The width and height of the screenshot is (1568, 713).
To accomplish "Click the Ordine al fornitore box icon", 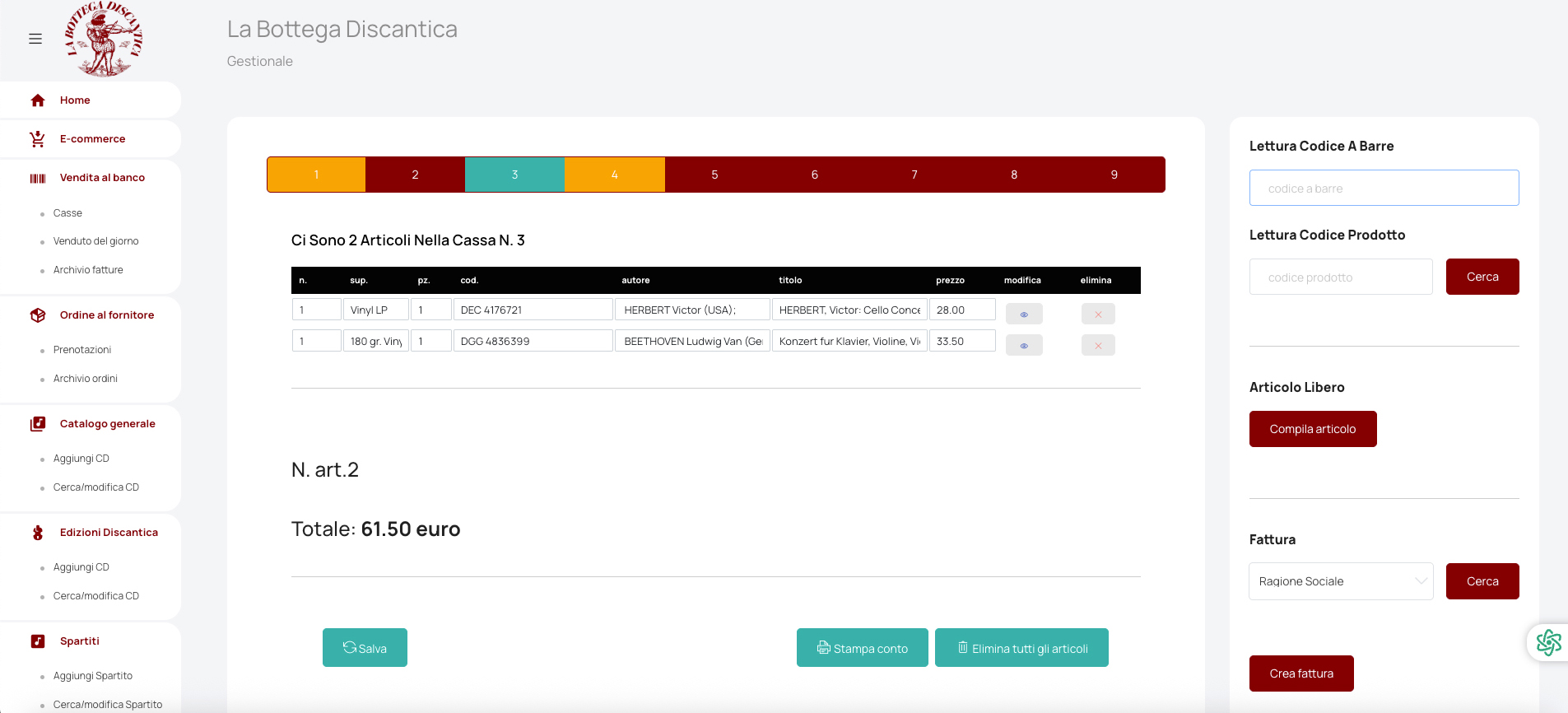I will pyautogui.click(x=38, y=315).
